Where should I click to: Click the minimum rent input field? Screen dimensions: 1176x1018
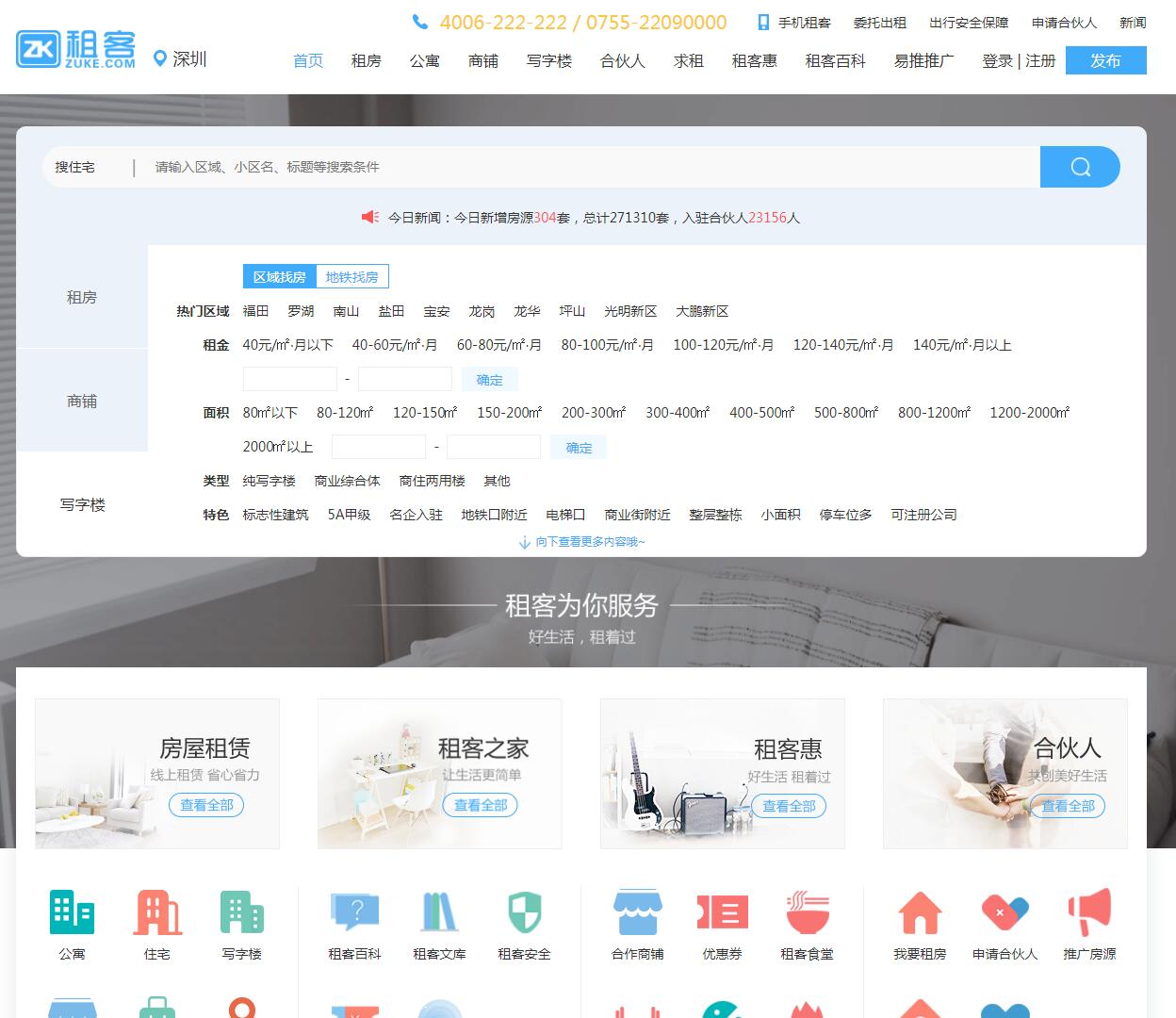290,379
